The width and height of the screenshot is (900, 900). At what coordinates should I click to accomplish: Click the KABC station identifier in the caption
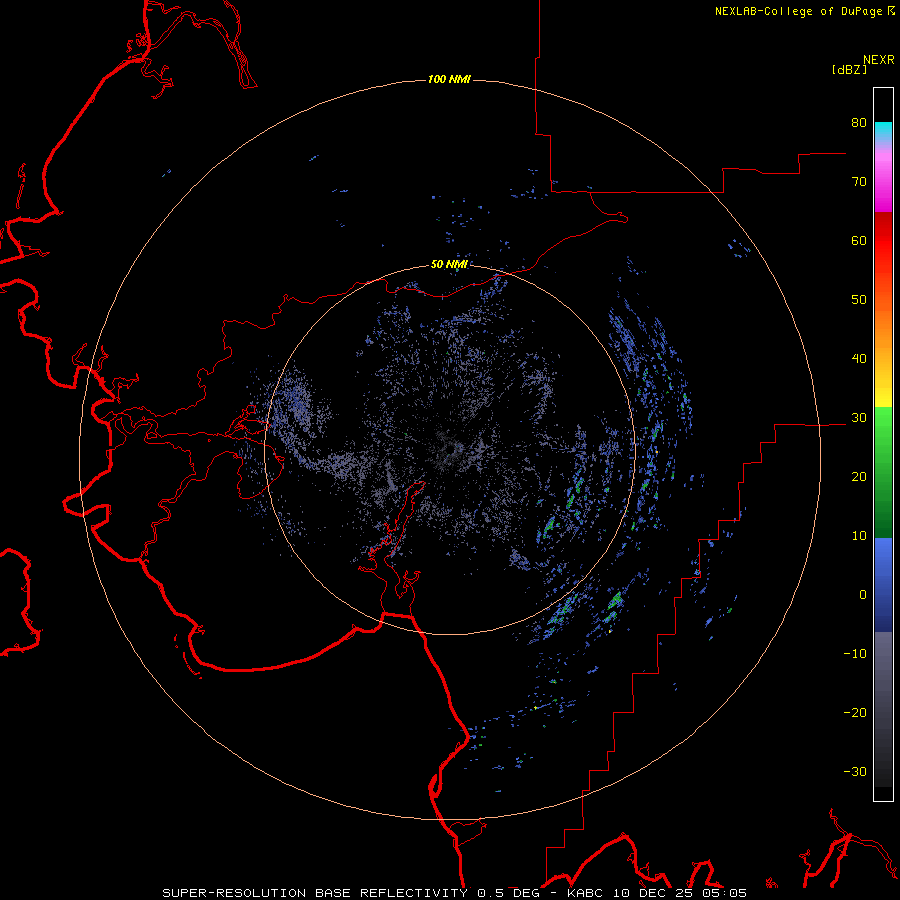586,893
